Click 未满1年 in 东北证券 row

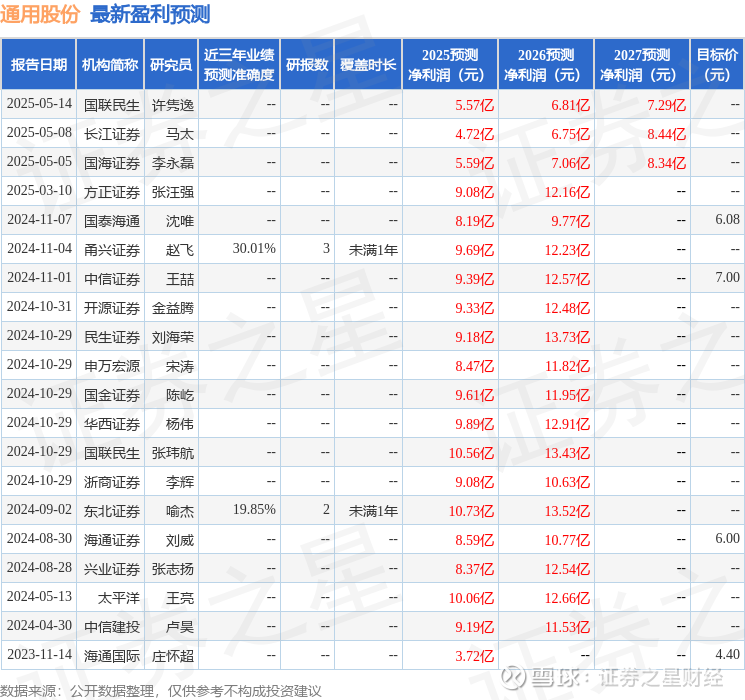coord(373,511)
